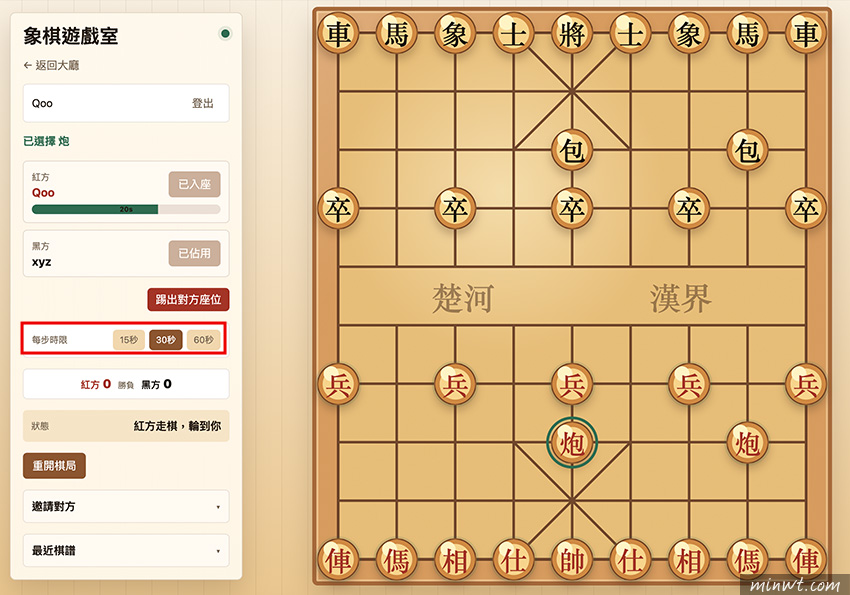Click the 已入座 button for red side
Image resolution: width=850 pixels, height=595 pixels.
[x=195, y=184]
